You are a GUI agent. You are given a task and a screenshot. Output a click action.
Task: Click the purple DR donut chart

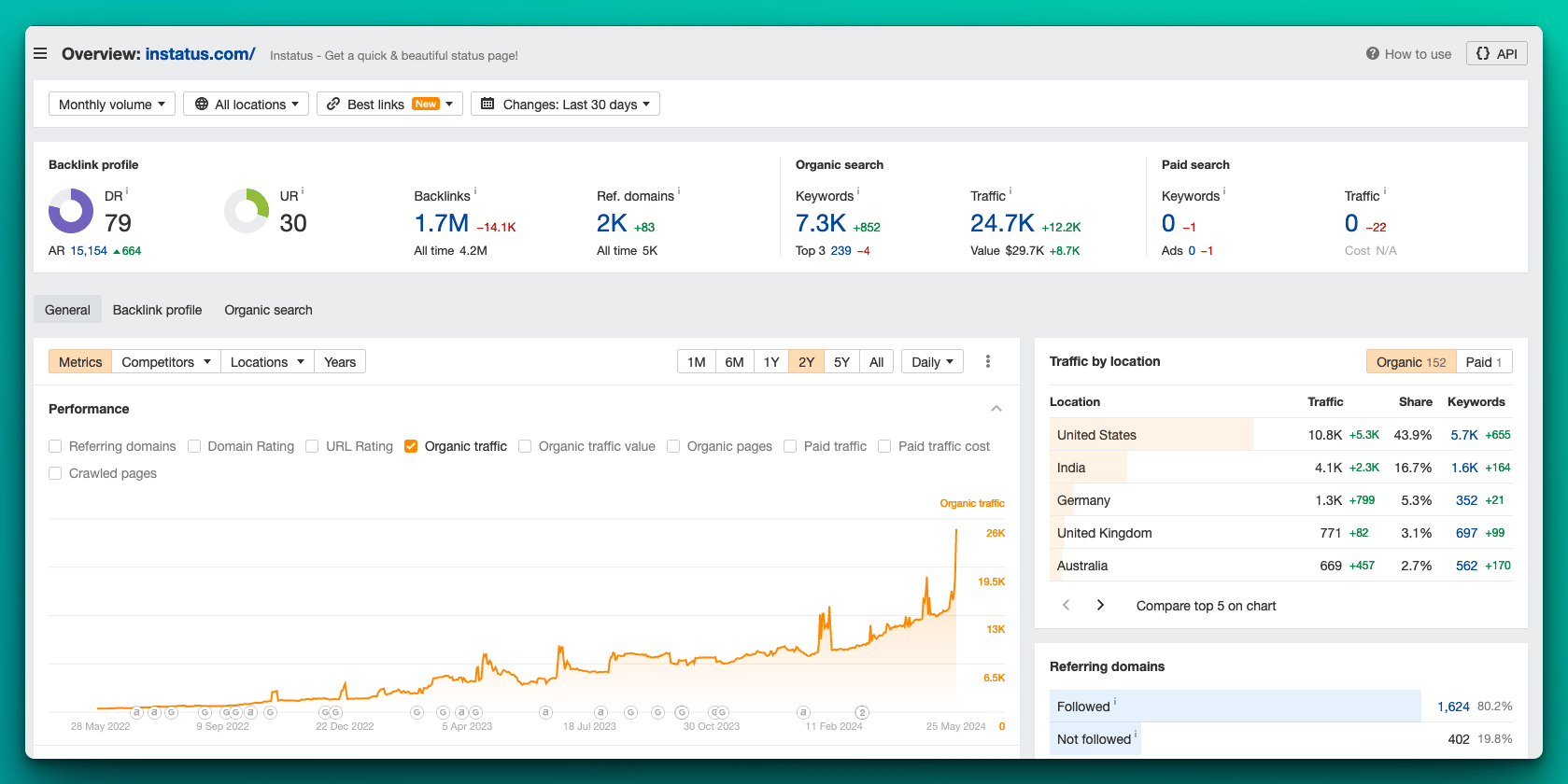[71, 211]
